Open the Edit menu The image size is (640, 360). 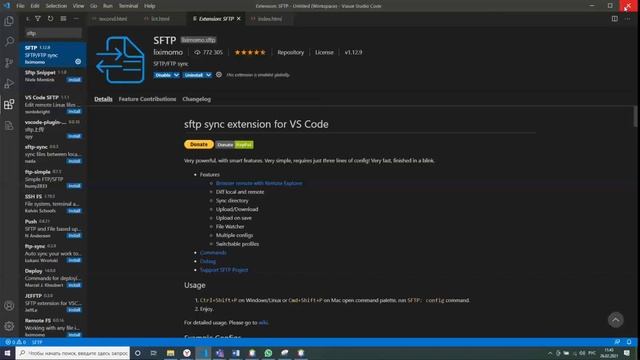point(35,6)
